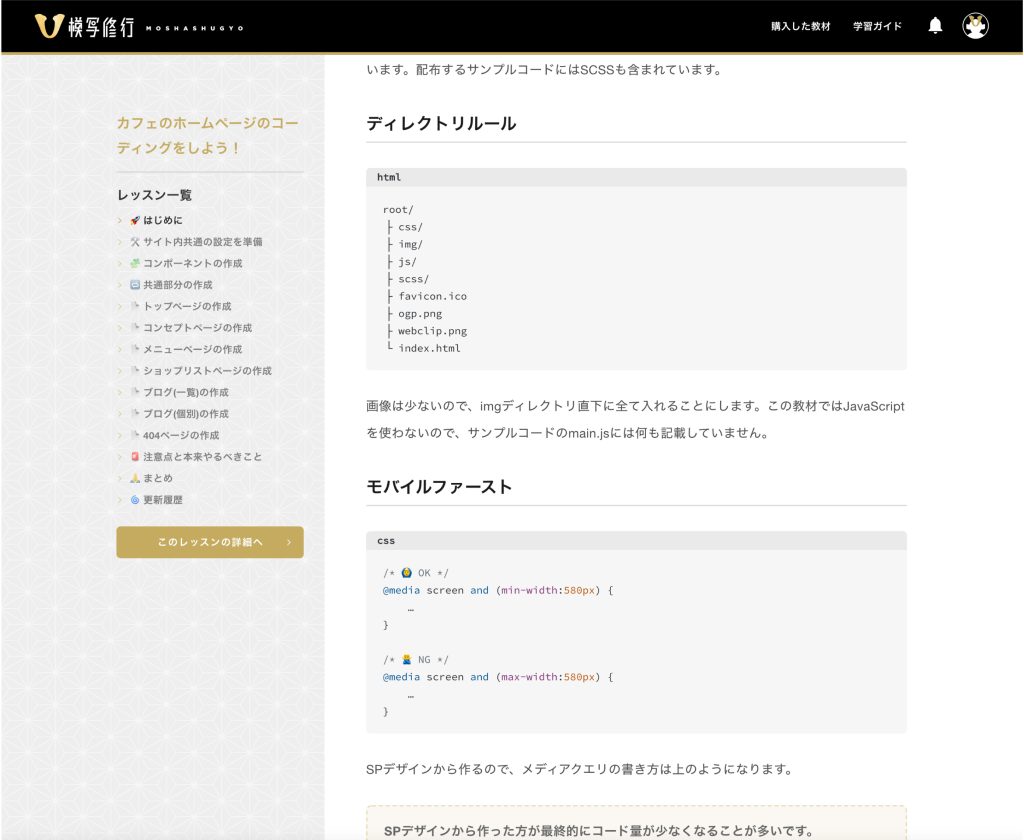Click the カフェのホームページのコーディングをしよう！ course title
Screen dimensions: 1024x840
pos(208,135)
